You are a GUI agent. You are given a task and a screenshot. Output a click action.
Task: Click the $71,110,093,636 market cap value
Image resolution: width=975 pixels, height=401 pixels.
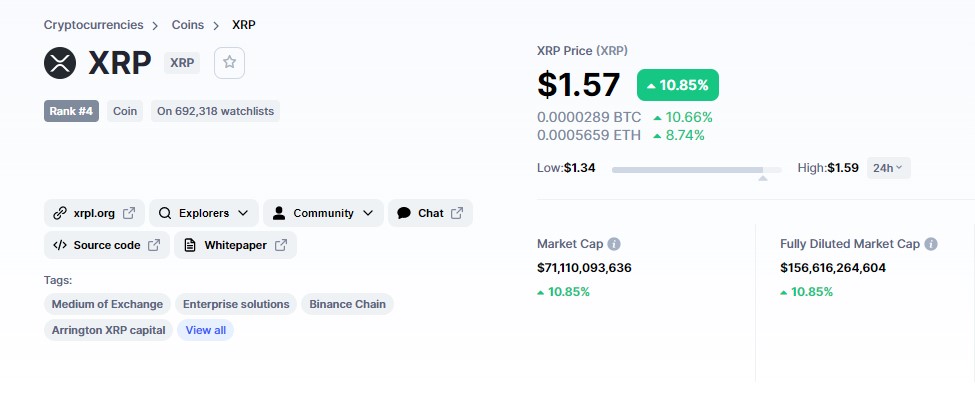coord(585,268)
